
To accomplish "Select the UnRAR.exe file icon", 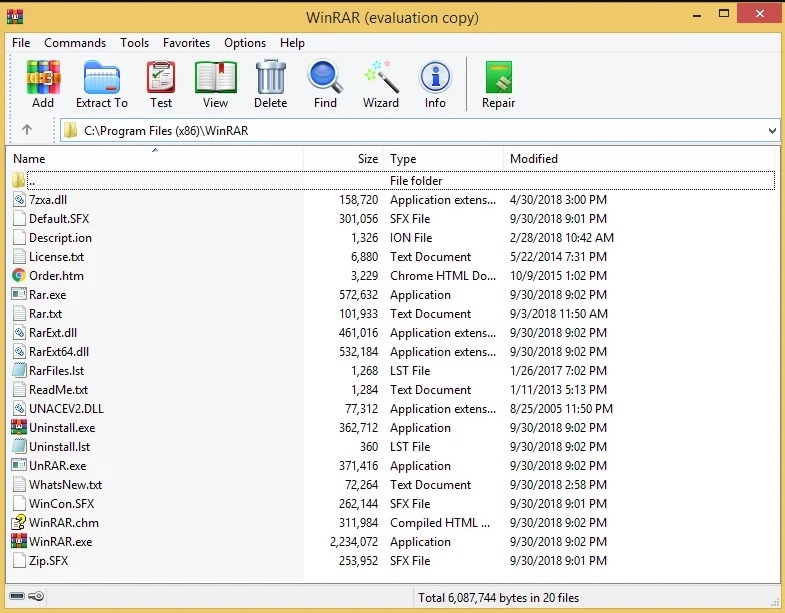I will point(19,465).
